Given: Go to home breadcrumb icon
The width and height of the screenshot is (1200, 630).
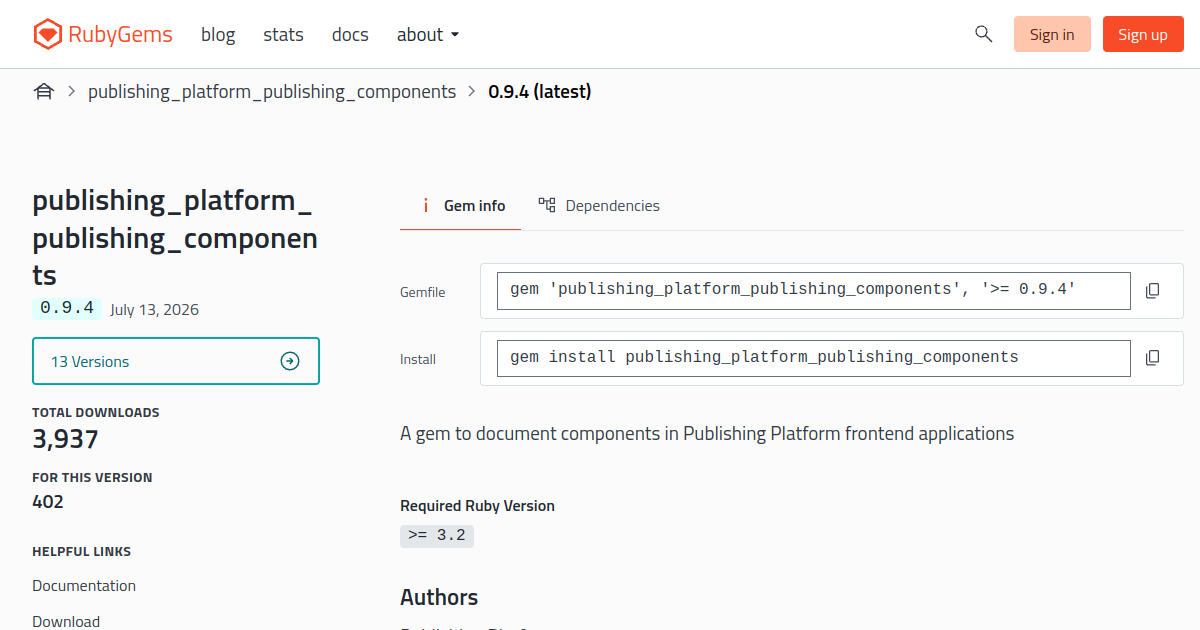Looking at the screenshot, I should click(43, 92).
